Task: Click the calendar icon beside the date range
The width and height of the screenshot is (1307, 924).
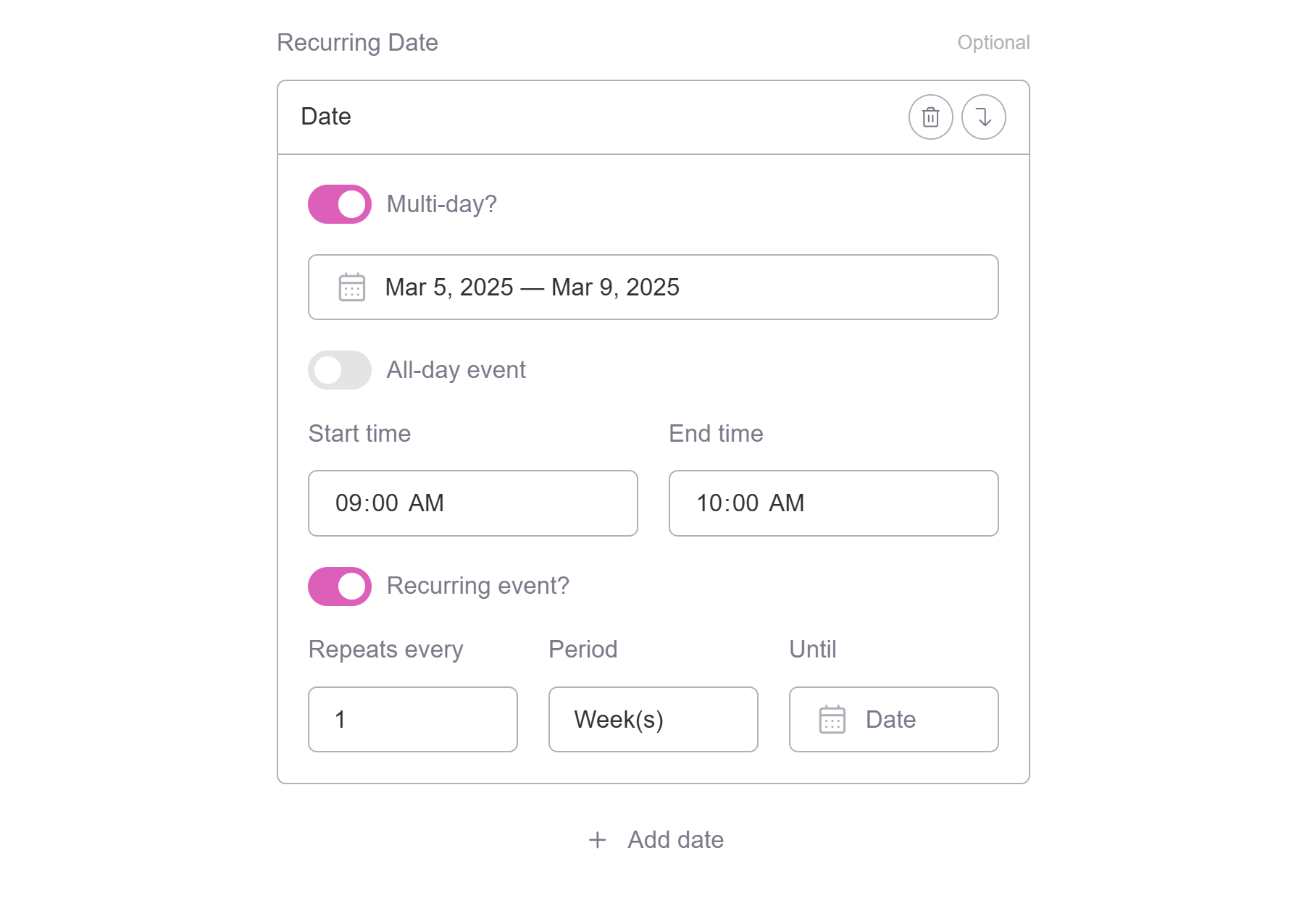Action: [x=351, y=287]
